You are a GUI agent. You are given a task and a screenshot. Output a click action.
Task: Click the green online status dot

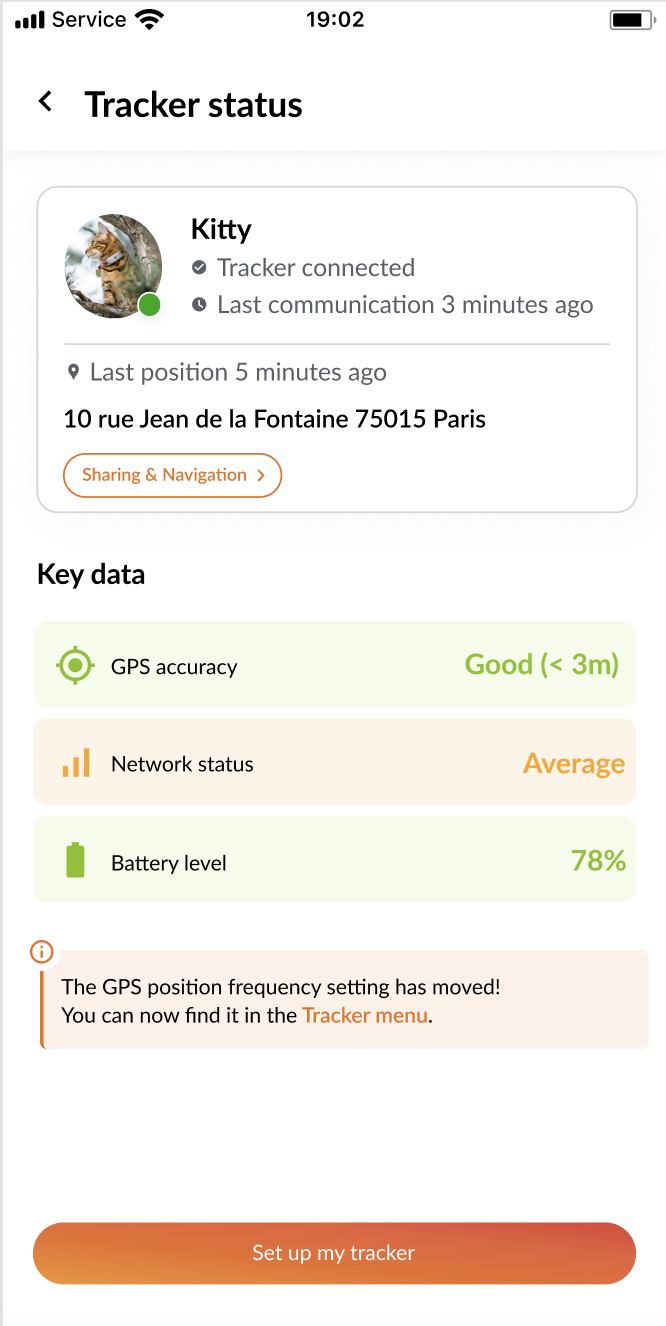(x=149, y=305)
